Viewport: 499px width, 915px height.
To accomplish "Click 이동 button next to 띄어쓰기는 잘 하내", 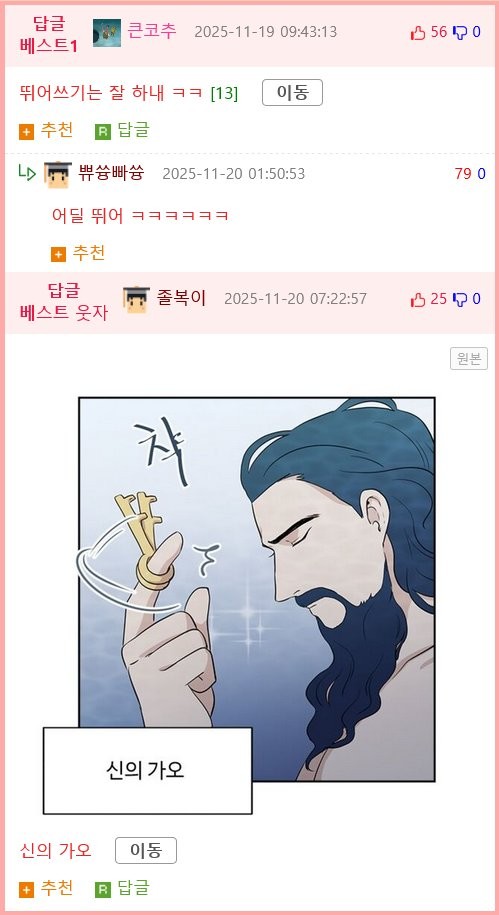I will pyautogui.click(x=292, y=92).
